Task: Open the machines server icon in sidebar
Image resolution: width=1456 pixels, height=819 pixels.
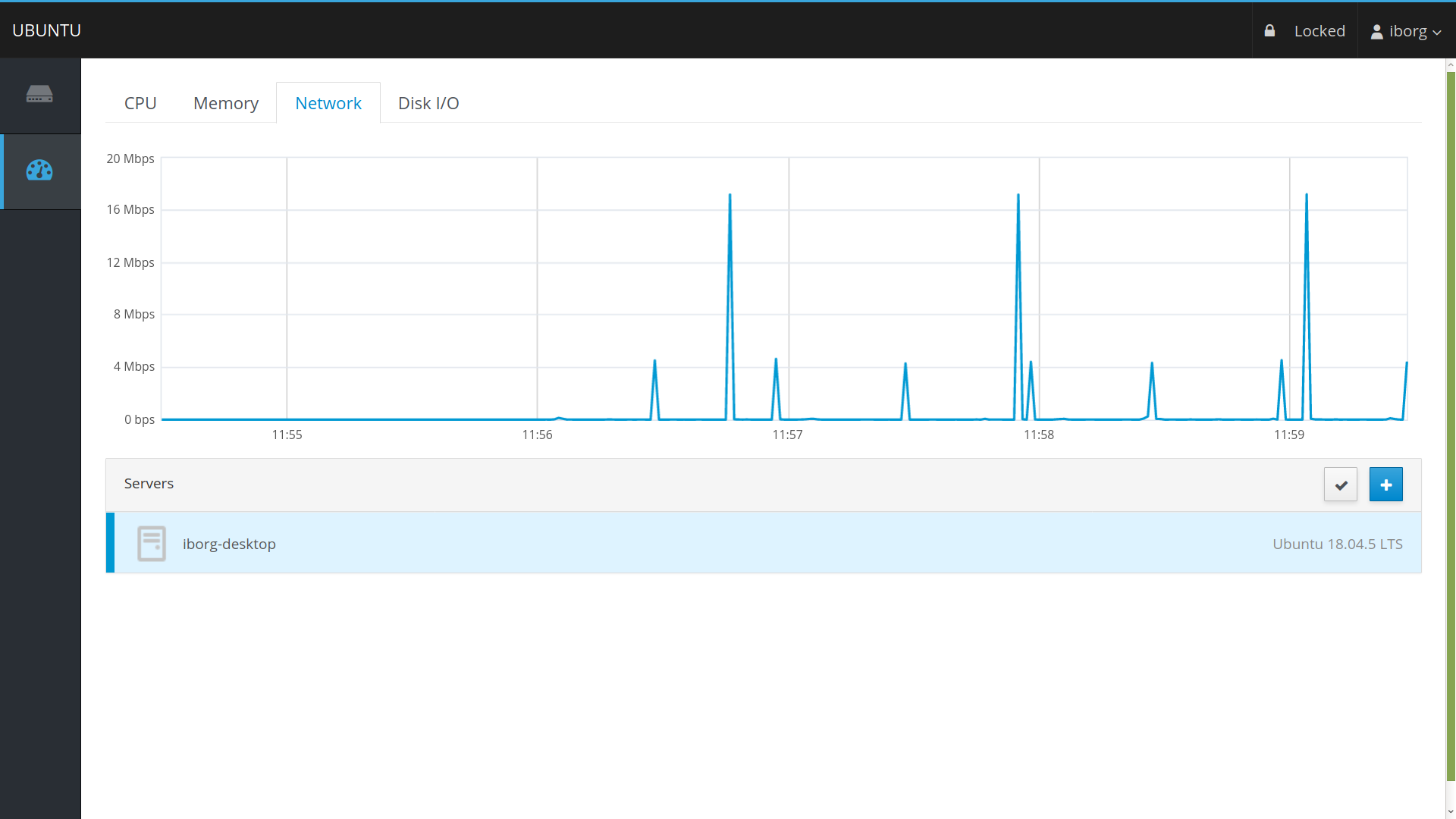Action: pos(39,94)
